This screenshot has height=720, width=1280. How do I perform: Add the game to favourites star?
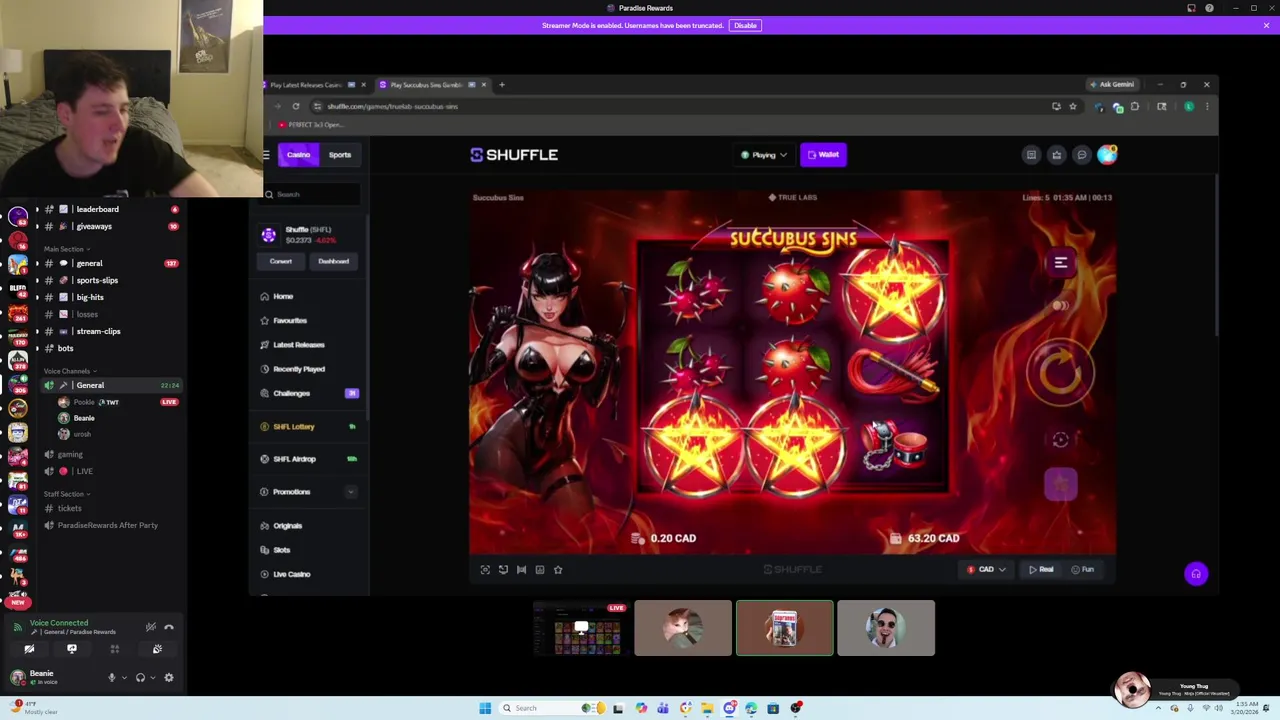click(x=558, y=570)
